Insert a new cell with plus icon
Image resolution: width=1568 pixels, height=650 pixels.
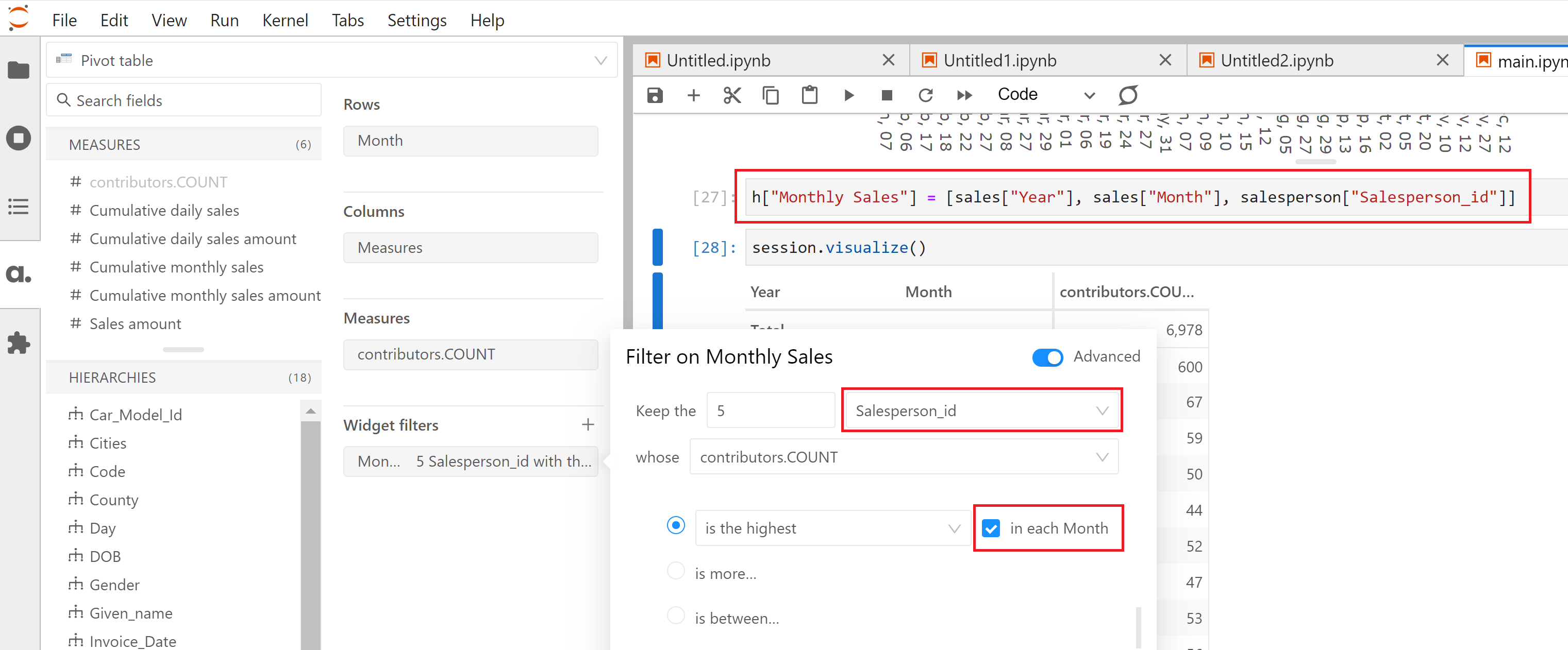pyautogui.click(x=693, y=95)
